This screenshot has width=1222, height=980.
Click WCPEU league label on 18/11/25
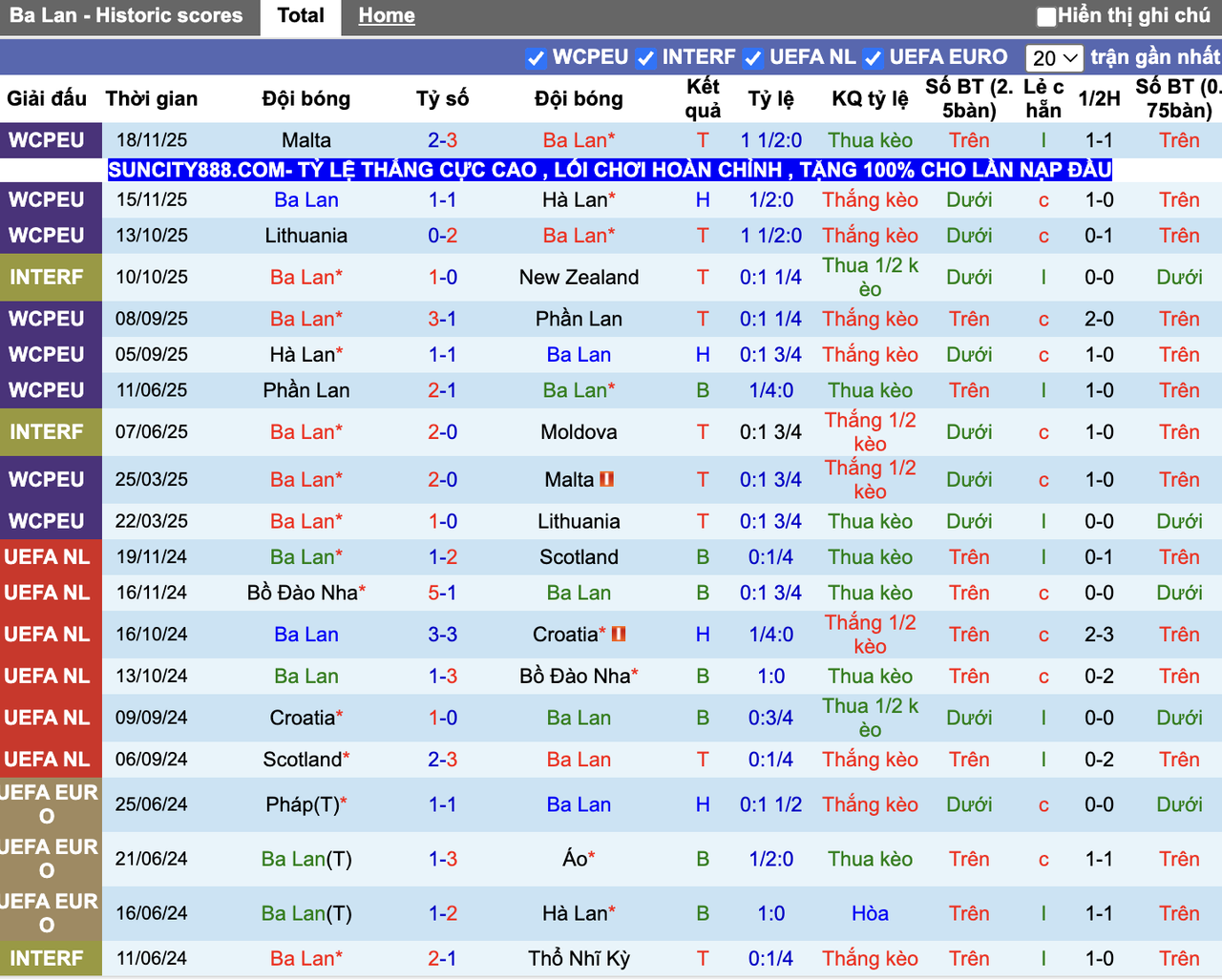pyautogui.click(x=47, y=140)
